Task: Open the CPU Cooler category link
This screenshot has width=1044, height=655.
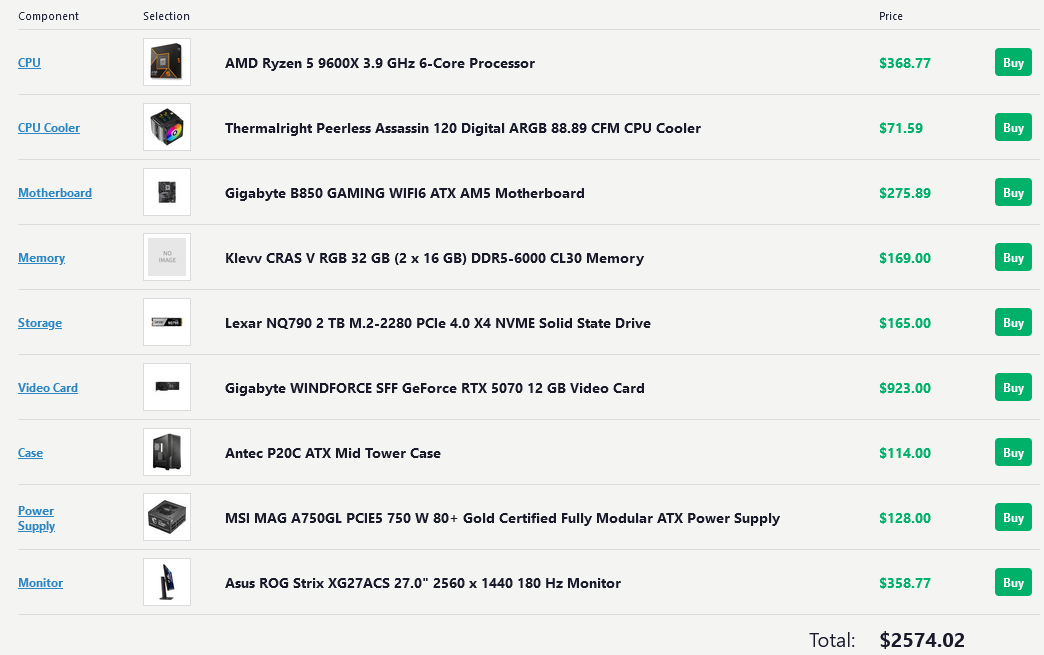Action: 49,128
